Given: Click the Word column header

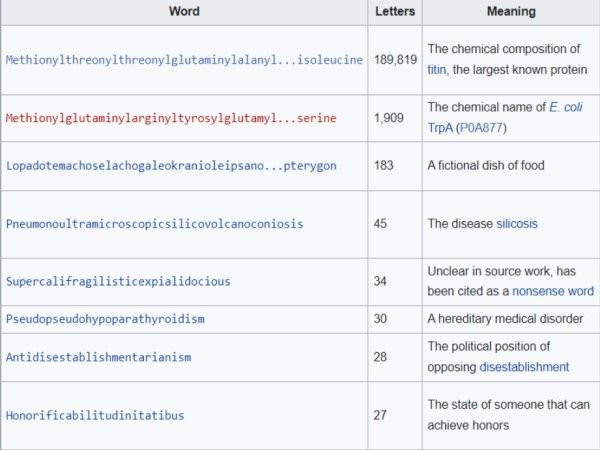Looking at the screenshot, I should (184, 12).
